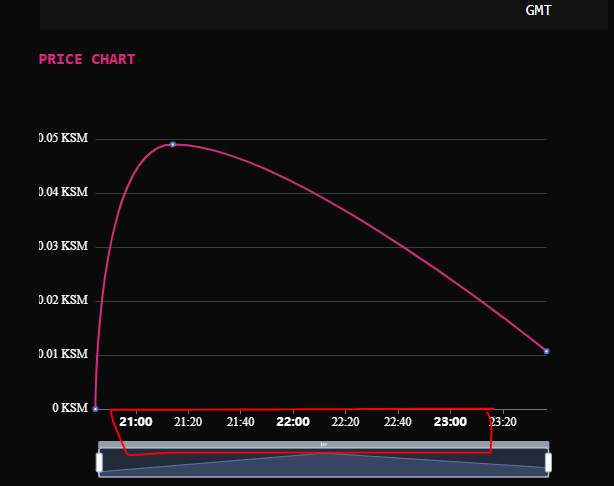Image resolution: width=614 pixels, height=486 pixels.
Task: Grab the right handle of the range slider
Action: pos(548,462)
